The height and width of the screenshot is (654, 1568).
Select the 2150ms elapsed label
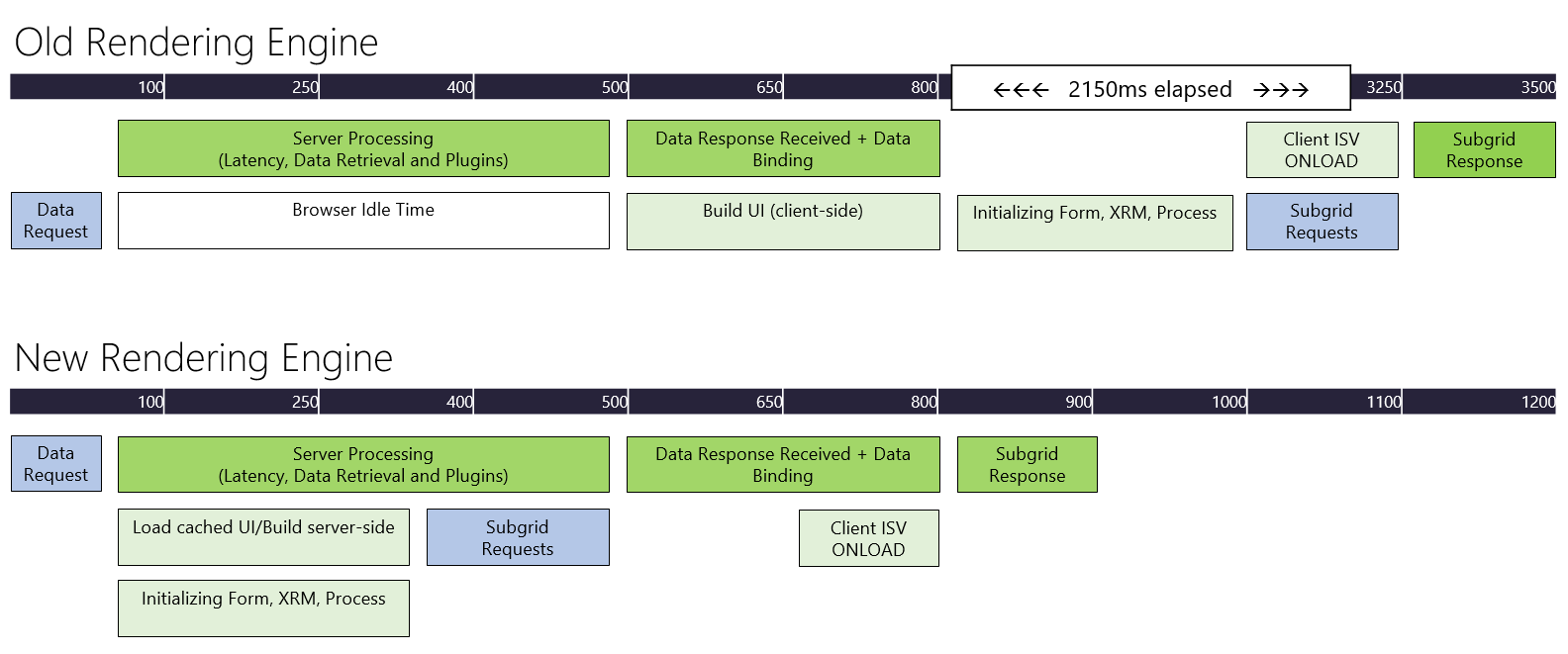pyautogui.click(x=1149, y=90)
